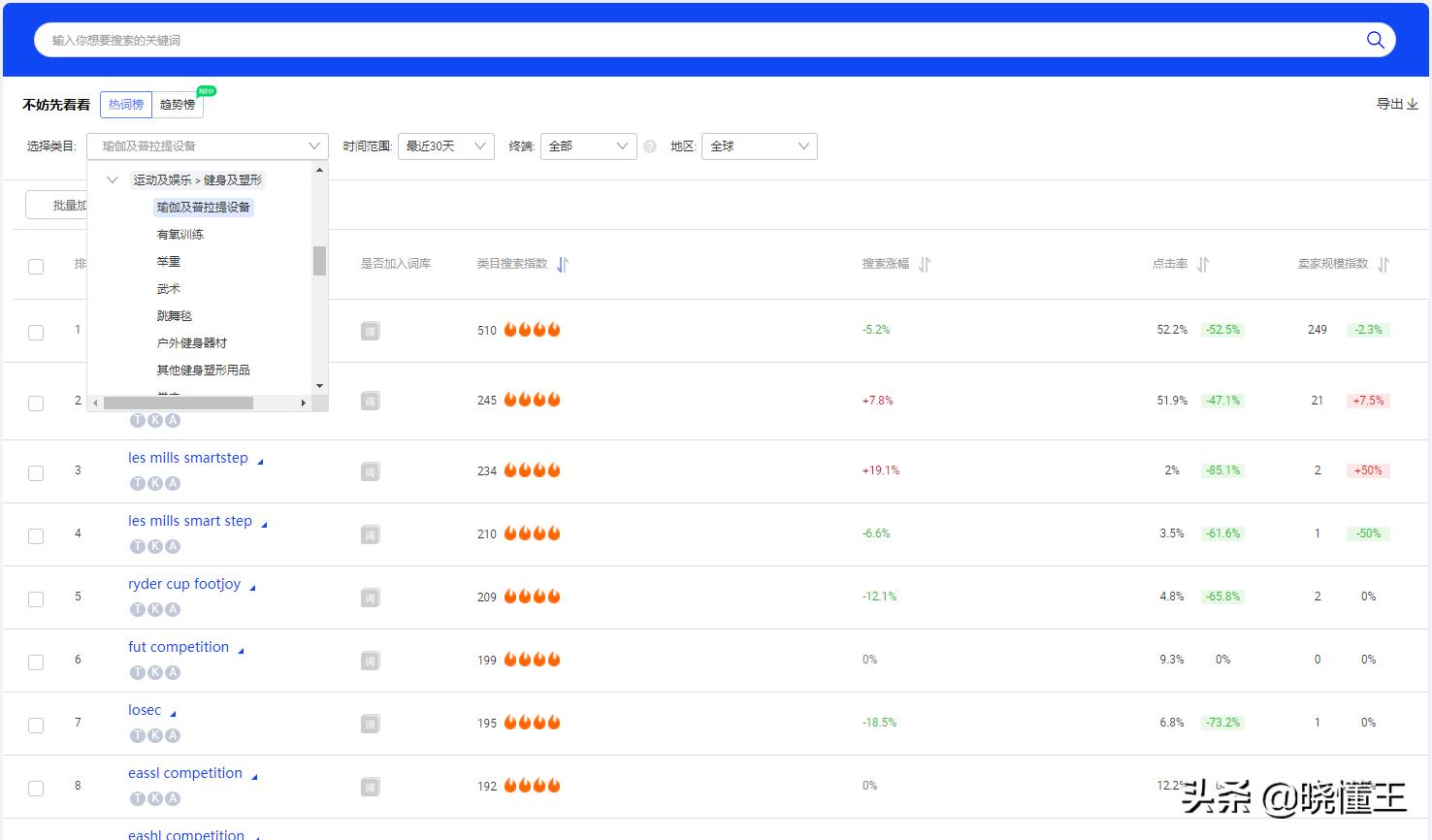Viewport: 1432px width, 840px height.
Task: Tick the checkbox for row 3
Action: 36,472
